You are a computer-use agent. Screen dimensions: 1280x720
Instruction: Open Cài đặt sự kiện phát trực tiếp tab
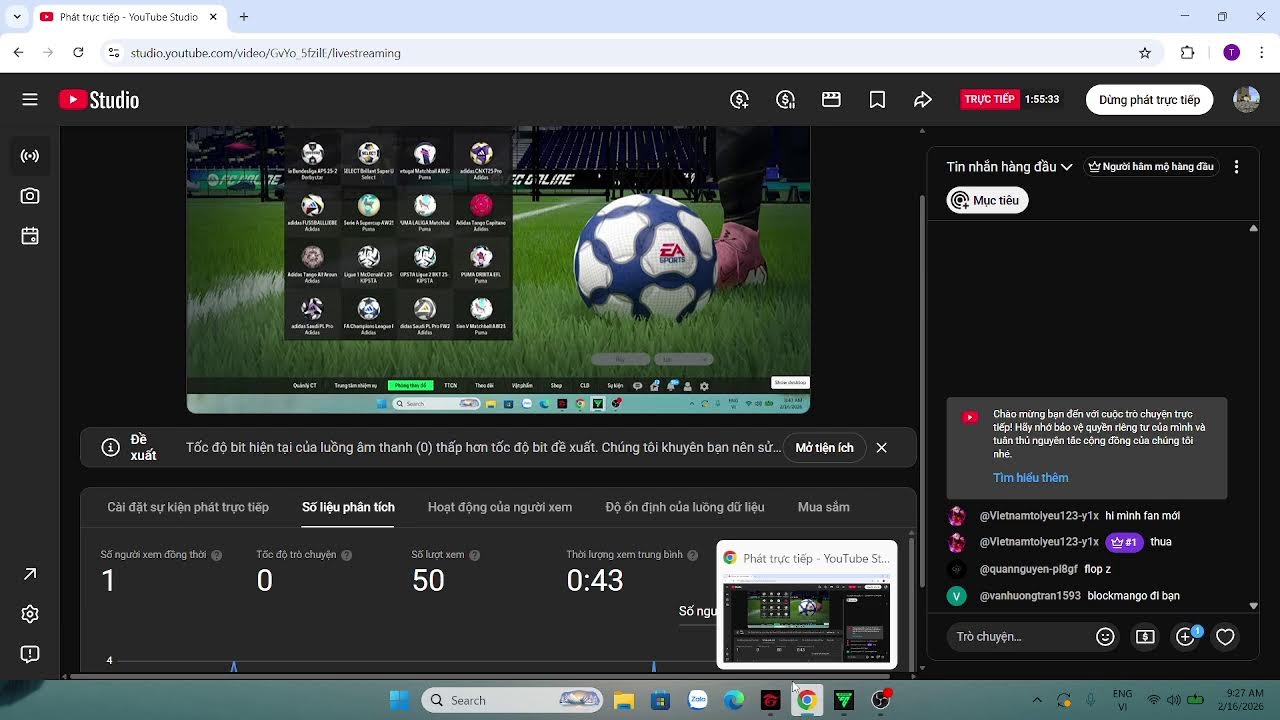[x=188, y=507]
